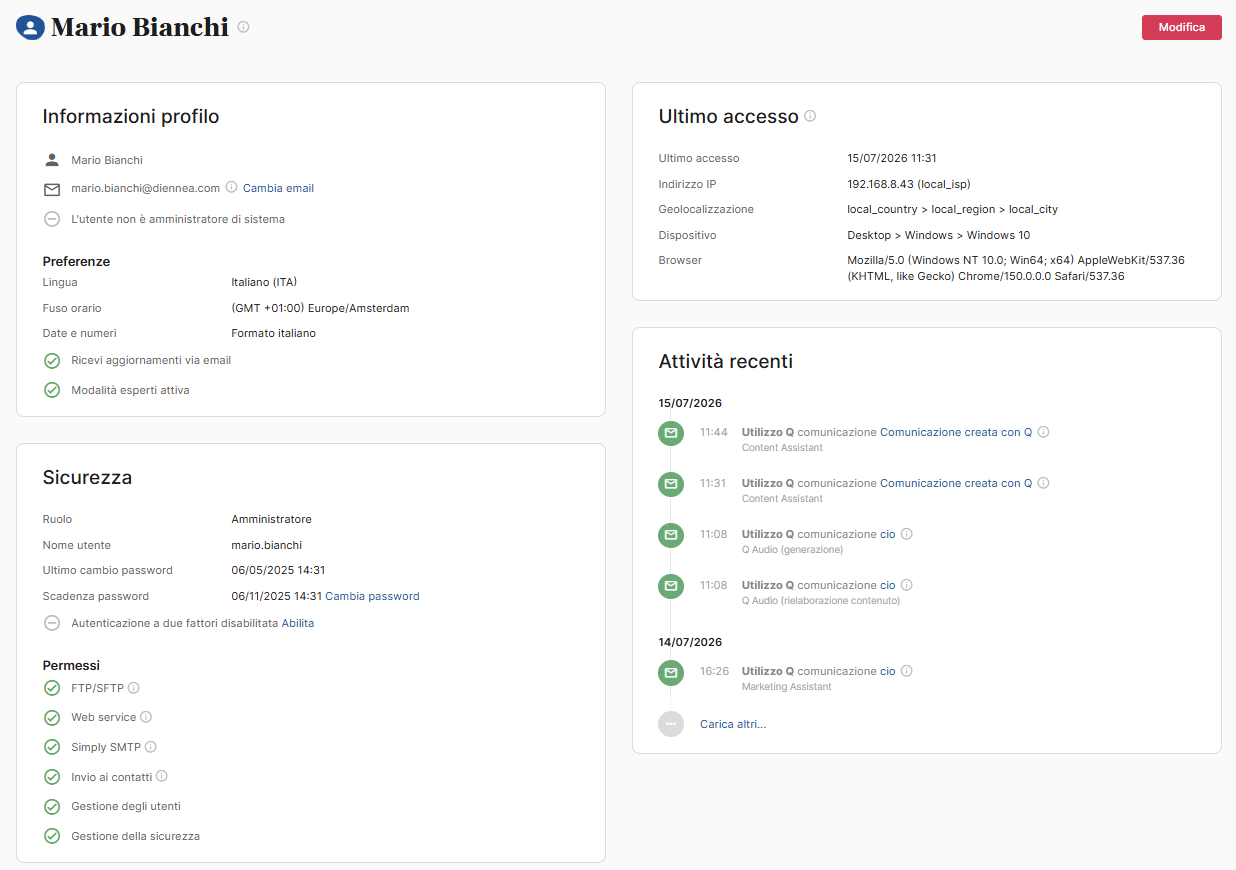Click the Ricevi aggiornamenti via email check mark
1236x870 pixels.
(52, 360)
